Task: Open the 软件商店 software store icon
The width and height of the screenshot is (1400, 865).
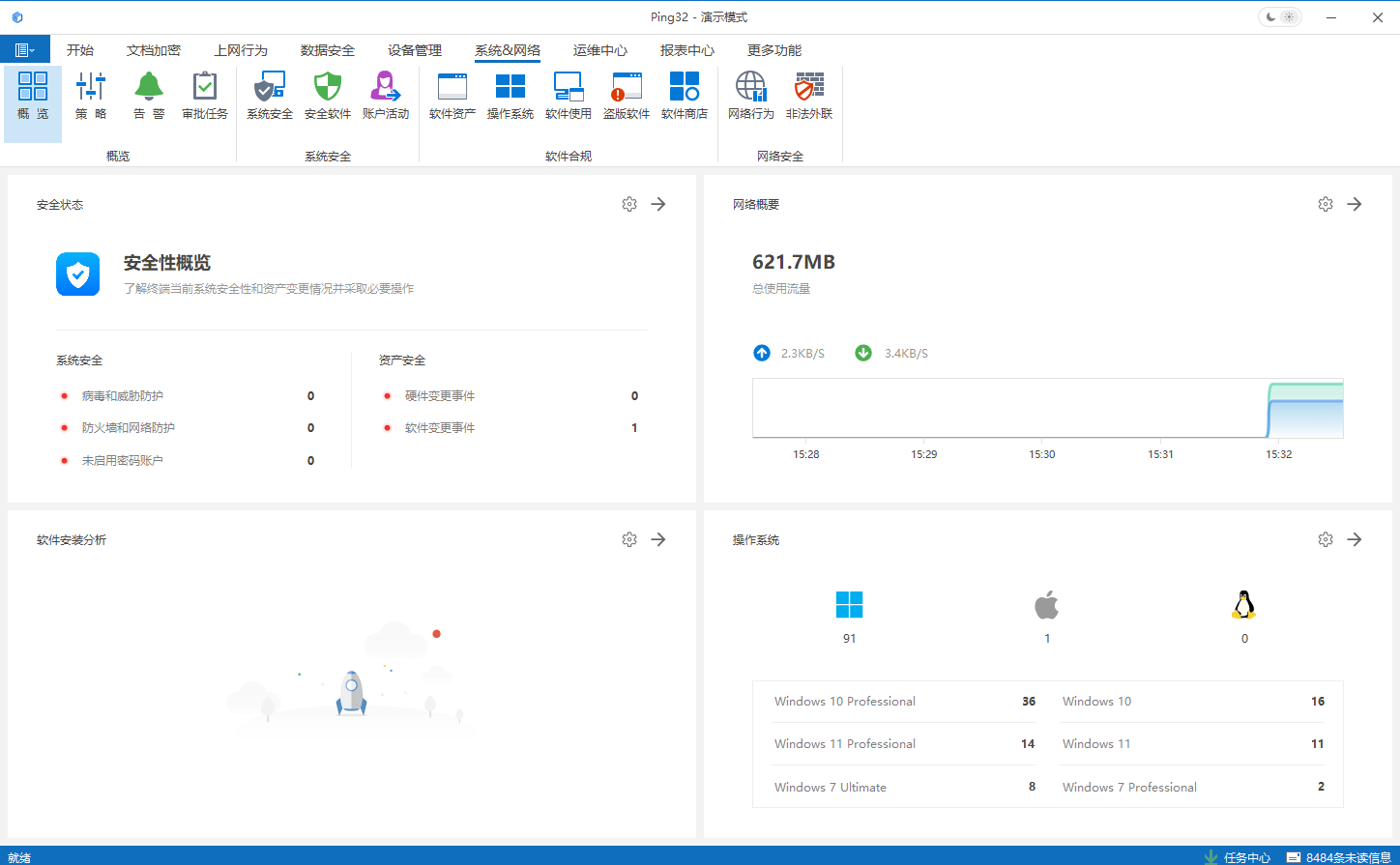Action: tap(685, 96)
